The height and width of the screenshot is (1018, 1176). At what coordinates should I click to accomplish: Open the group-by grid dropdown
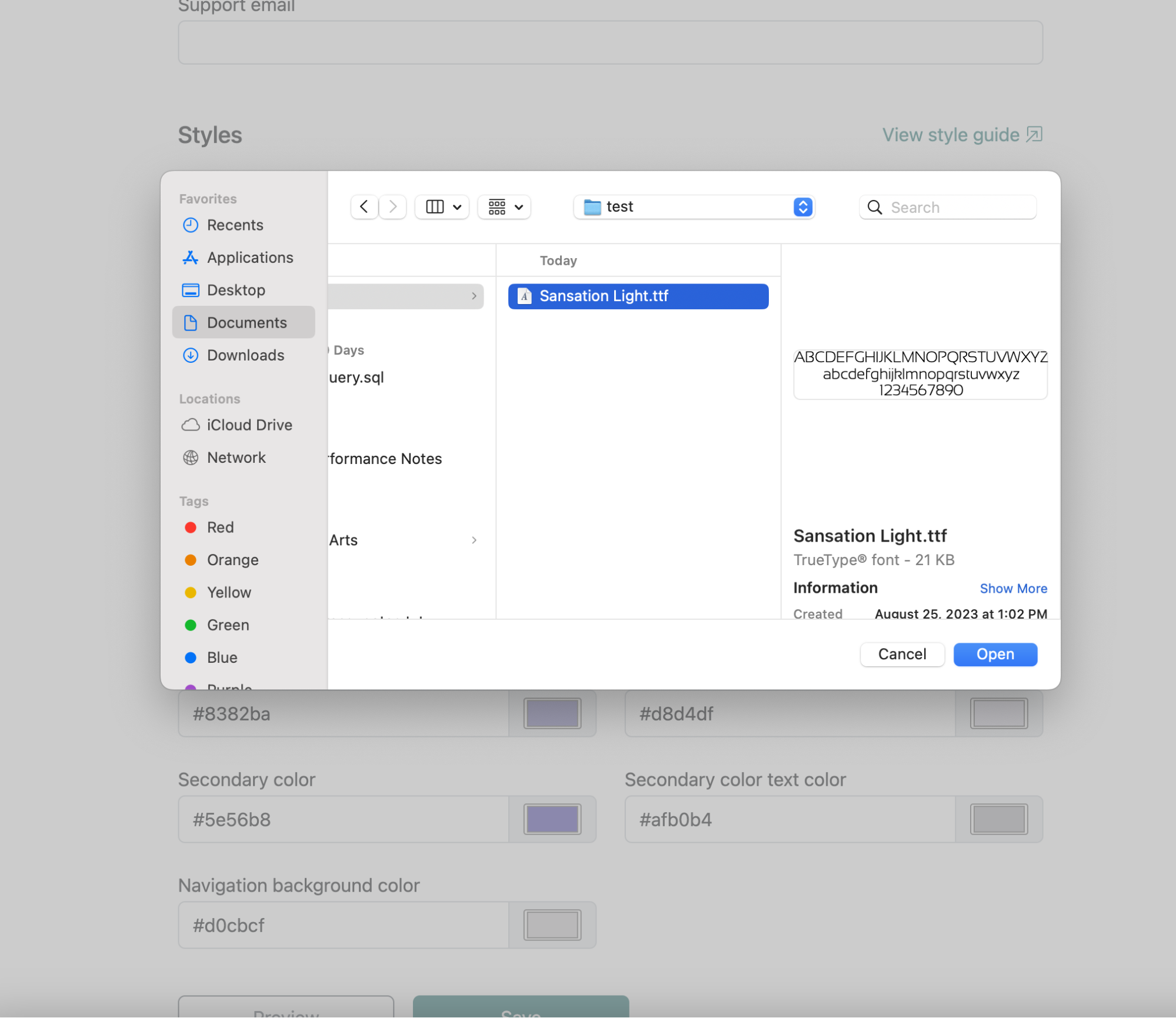click(505, 207)
